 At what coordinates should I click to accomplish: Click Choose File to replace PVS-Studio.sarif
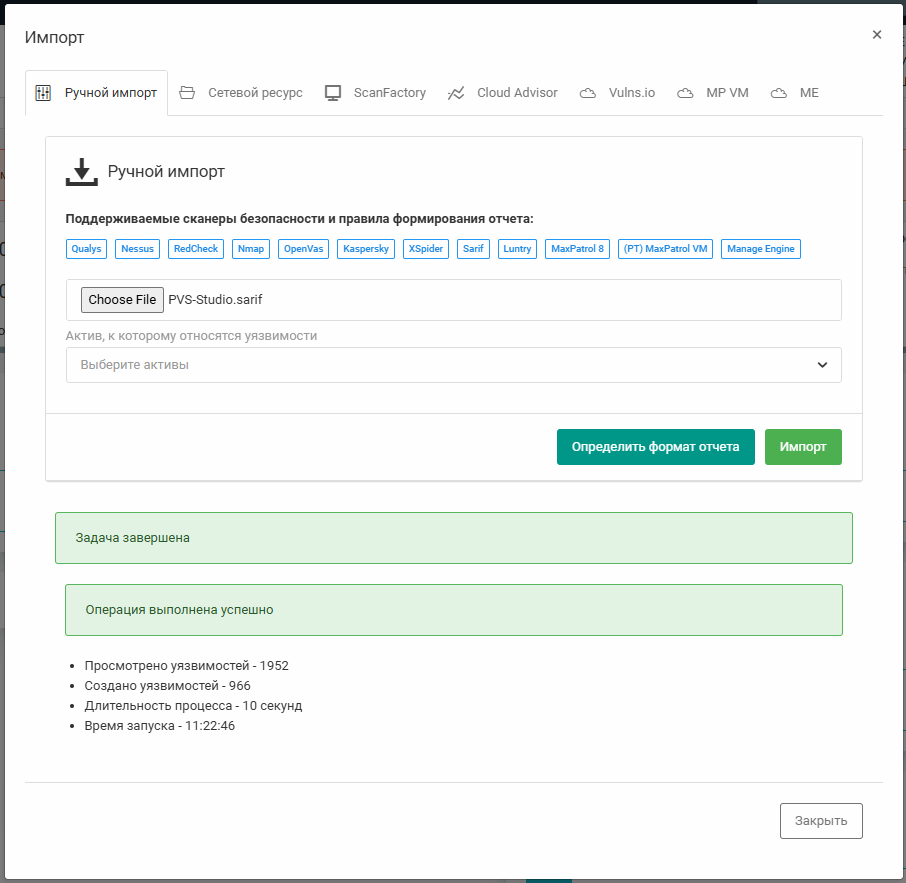[x=122, y=299]
